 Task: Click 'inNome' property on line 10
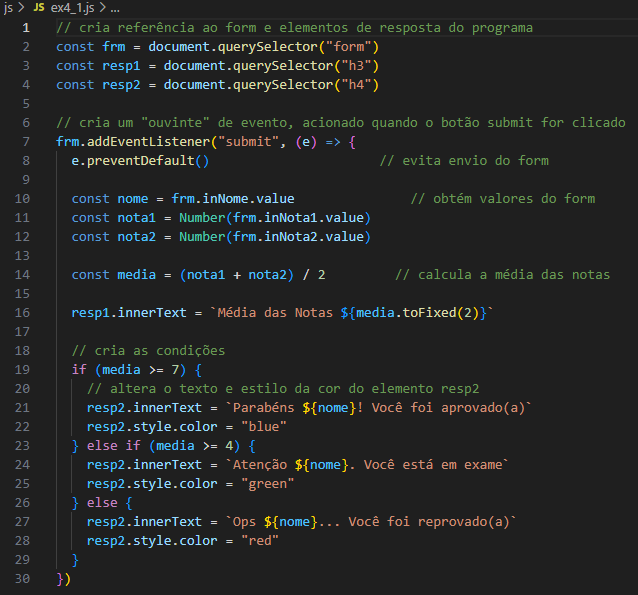(226, 199)
